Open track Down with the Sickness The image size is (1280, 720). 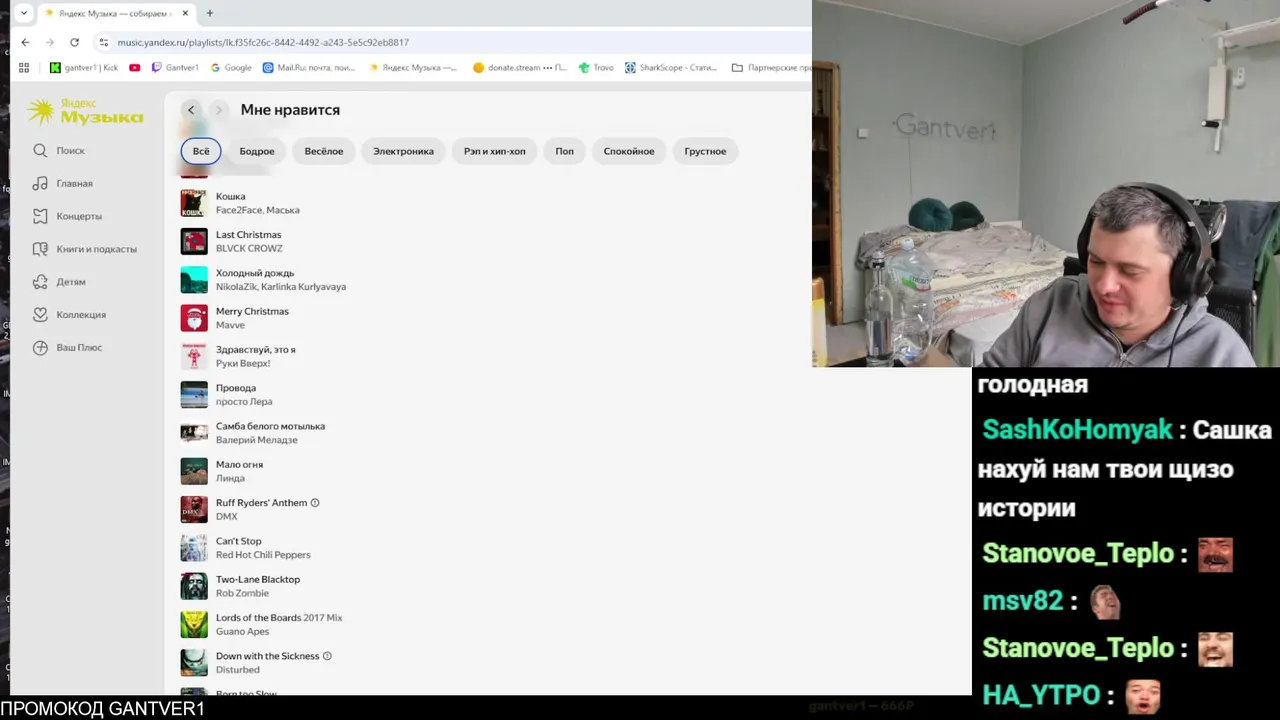pyautogui.click(x=268, y=656)
